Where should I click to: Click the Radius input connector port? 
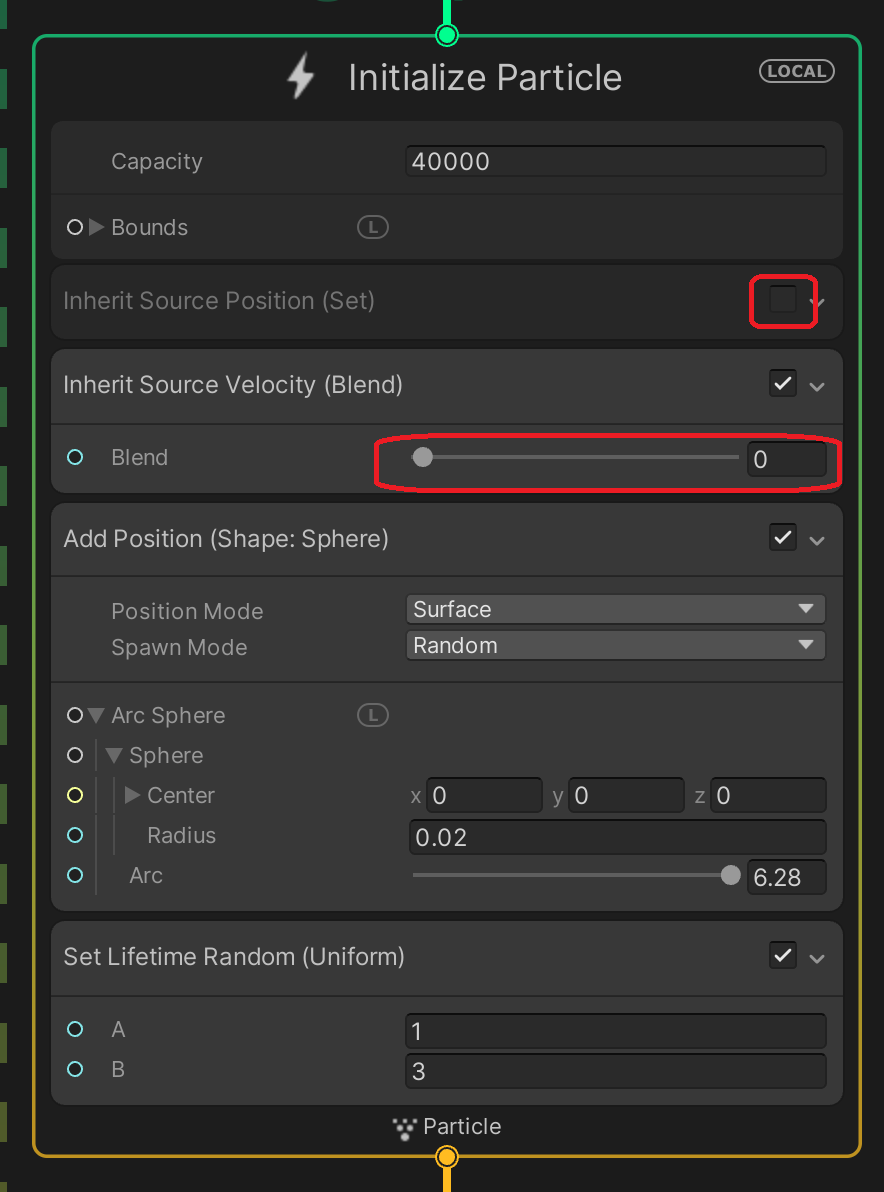click(x=74, y=835)
